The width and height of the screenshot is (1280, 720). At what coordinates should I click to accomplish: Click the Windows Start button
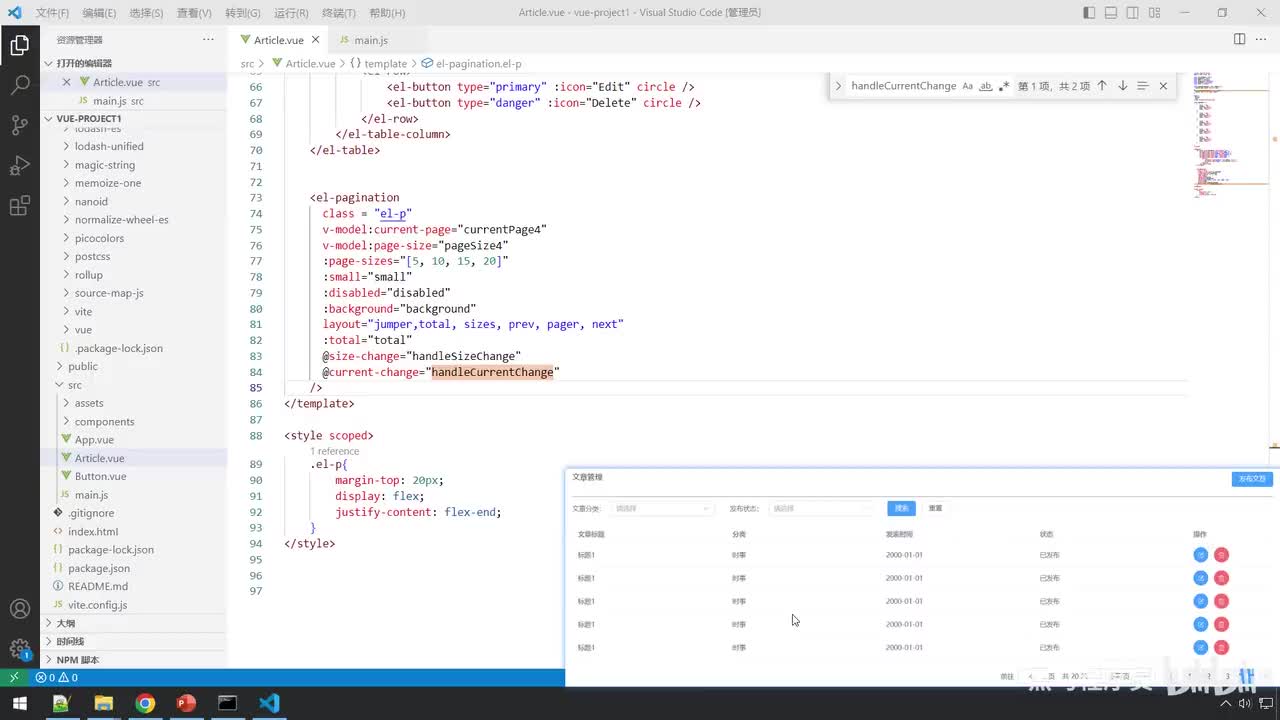pos(19,703)
